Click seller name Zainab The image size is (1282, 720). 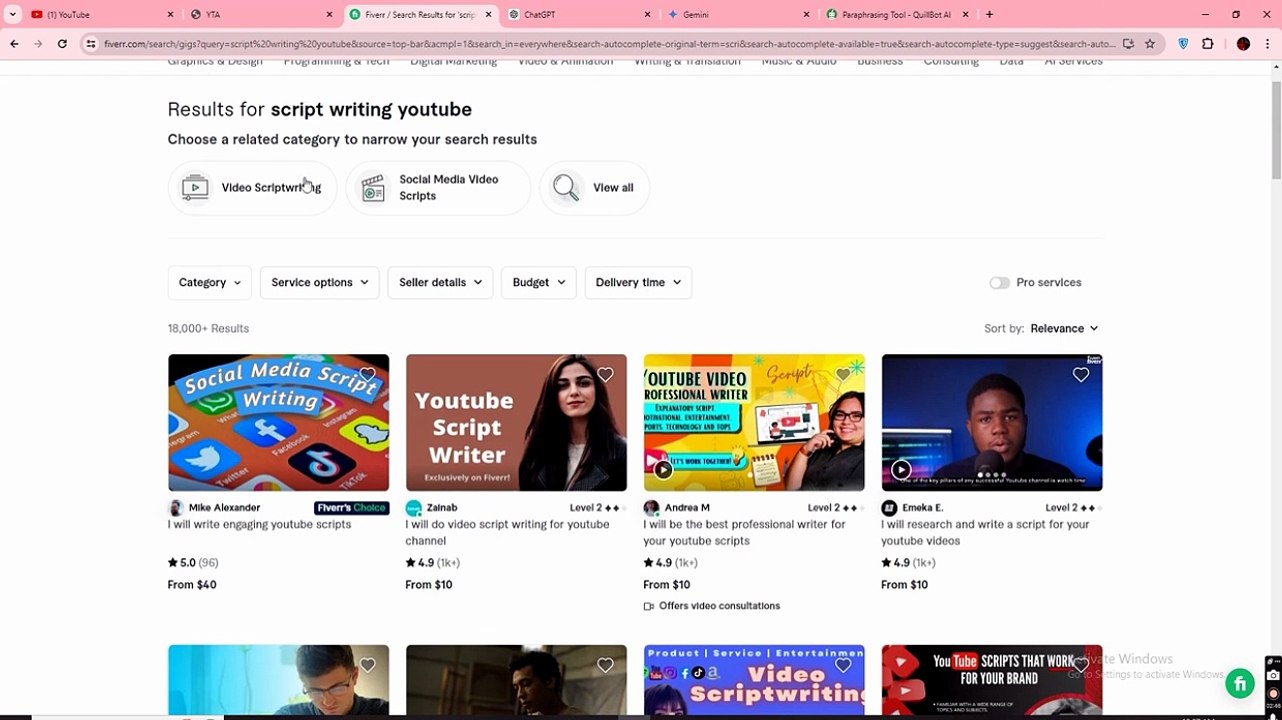pos(441,508)
